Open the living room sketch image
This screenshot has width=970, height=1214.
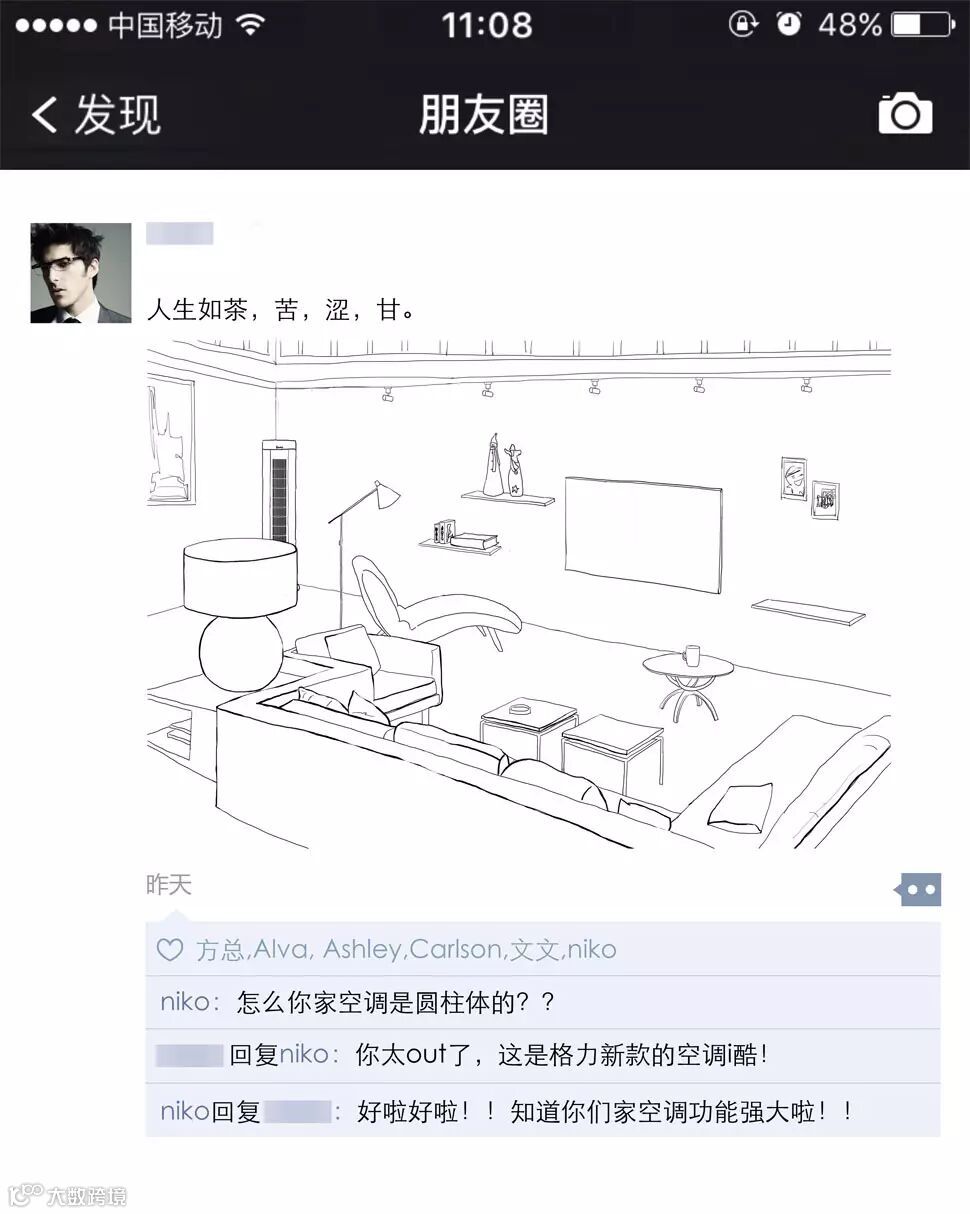point(518,594)
